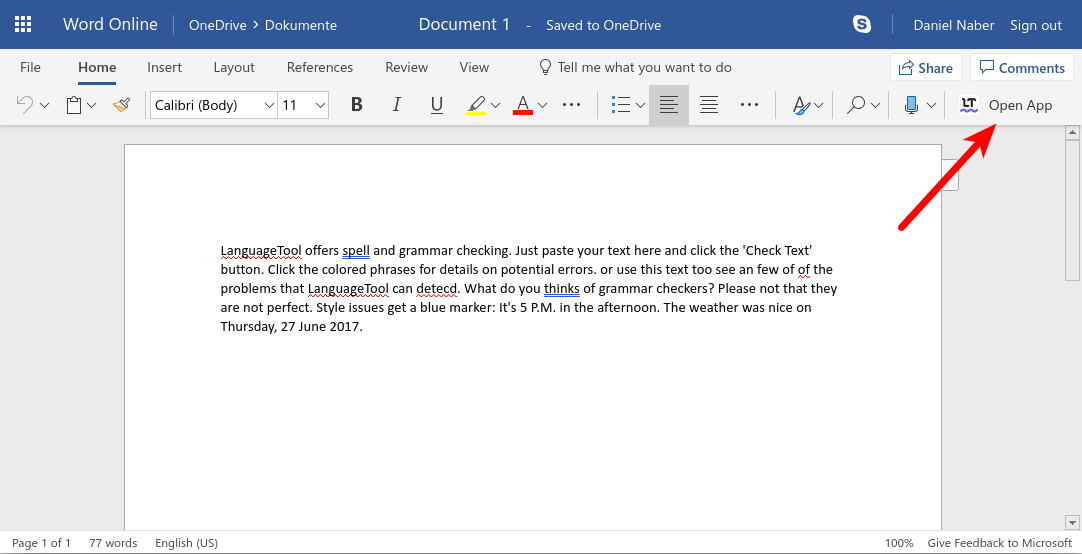Click Tell me what you want to do
The width and height of the screenshot is (1082, 554).
point(636,68)
